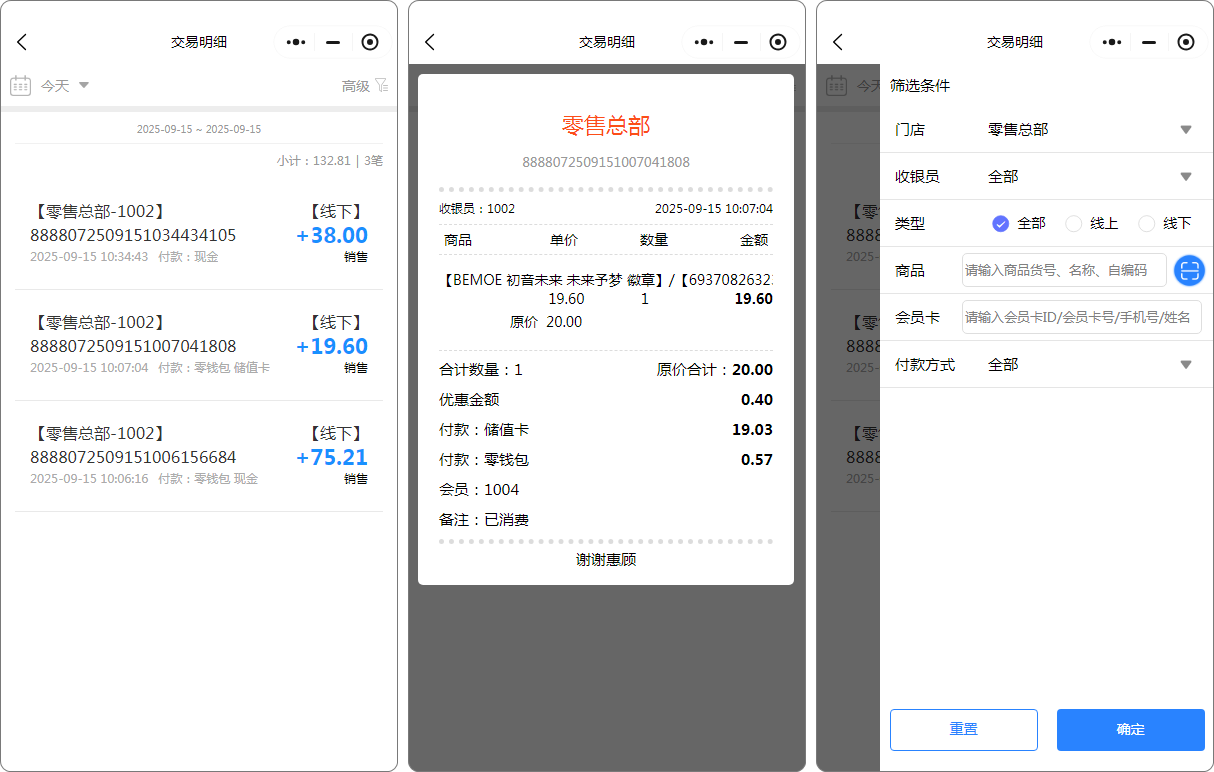Screen dimensions: 1214x772
Task: Go back using left panel back arrow
Action: click(x=22, y=42)
